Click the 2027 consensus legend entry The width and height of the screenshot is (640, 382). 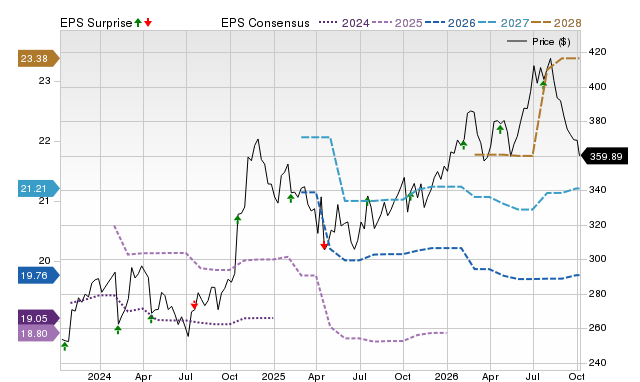click(x=503, y=23)
